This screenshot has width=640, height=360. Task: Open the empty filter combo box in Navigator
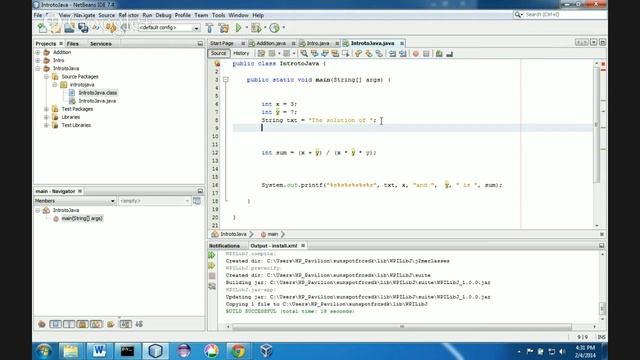coord(154,201)
